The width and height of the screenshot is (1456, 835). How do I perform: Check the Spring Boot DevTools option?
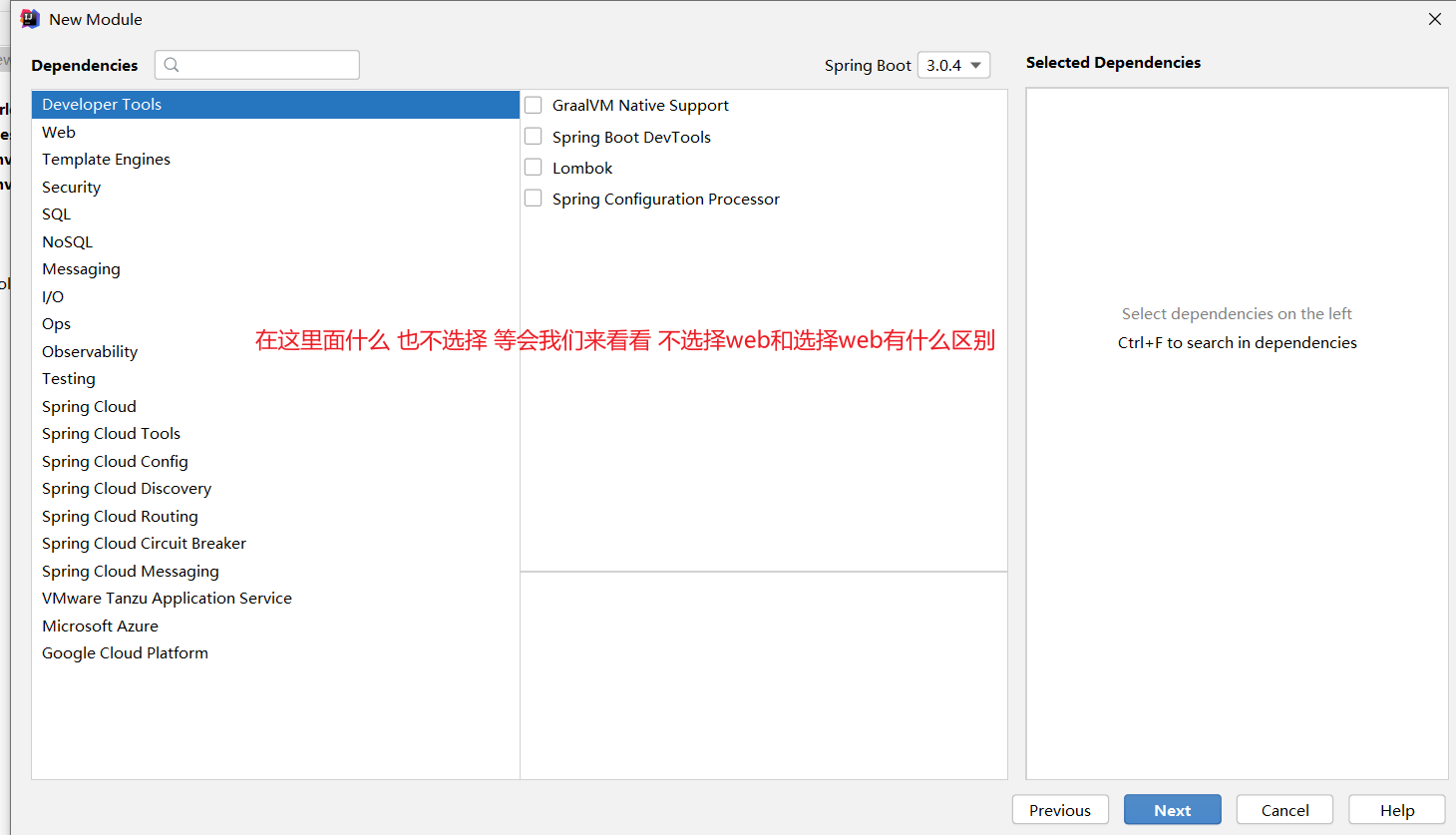[534, 137]
